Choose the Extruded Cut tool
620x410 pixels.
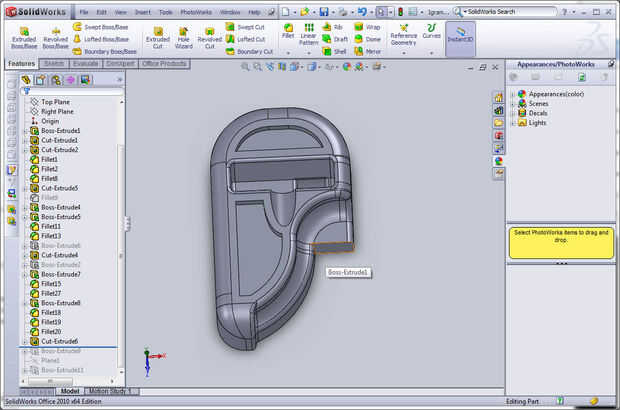pyautogui.click(x=158, y=35)
